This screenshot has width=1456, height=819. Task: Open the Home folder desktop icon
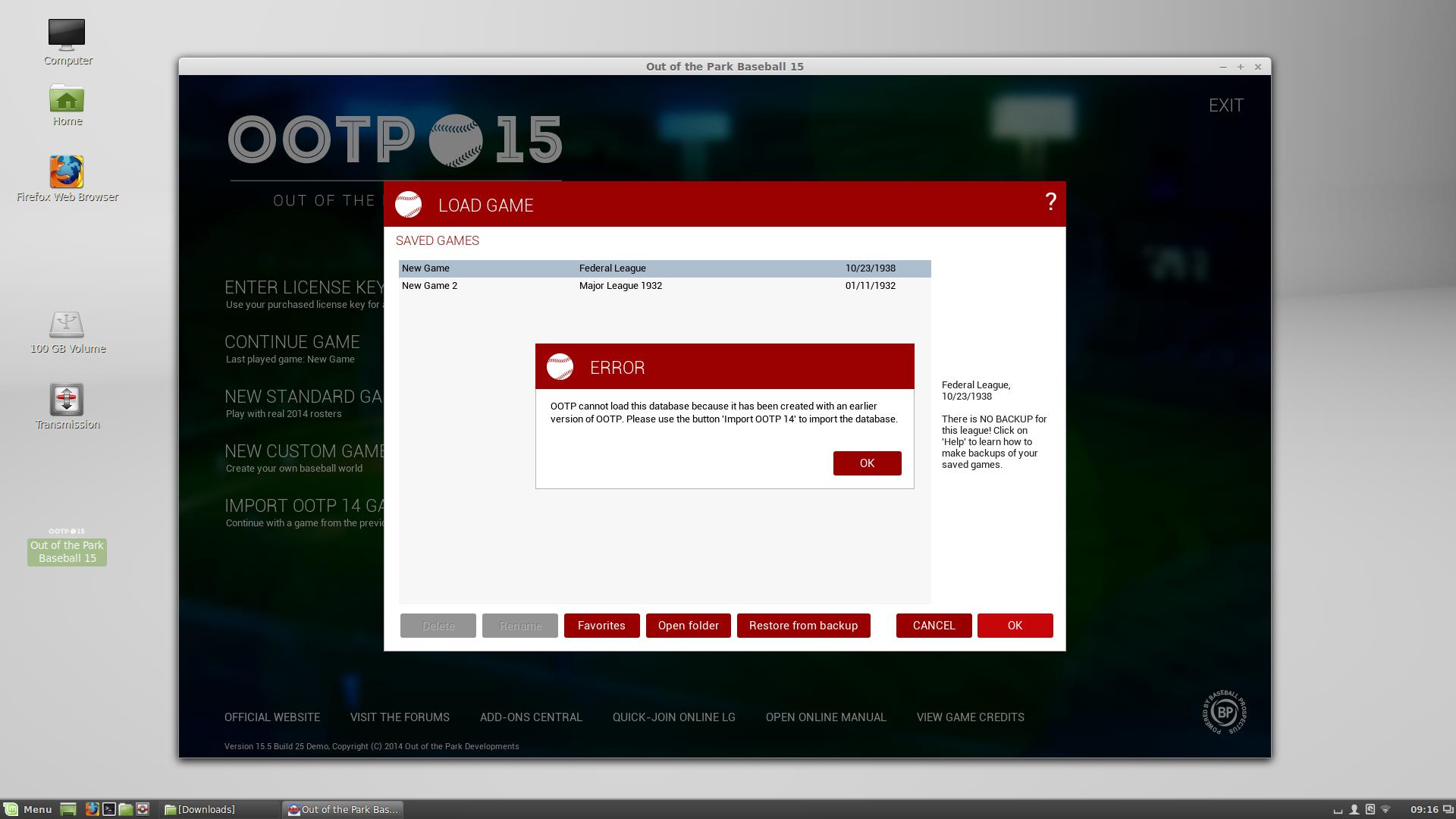click(67, 99)
